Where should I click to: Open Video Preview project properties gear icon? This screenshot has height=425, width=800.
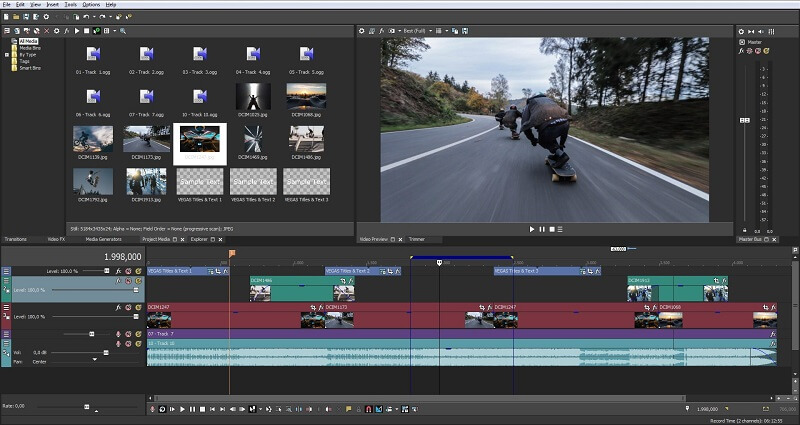[362, 31]
